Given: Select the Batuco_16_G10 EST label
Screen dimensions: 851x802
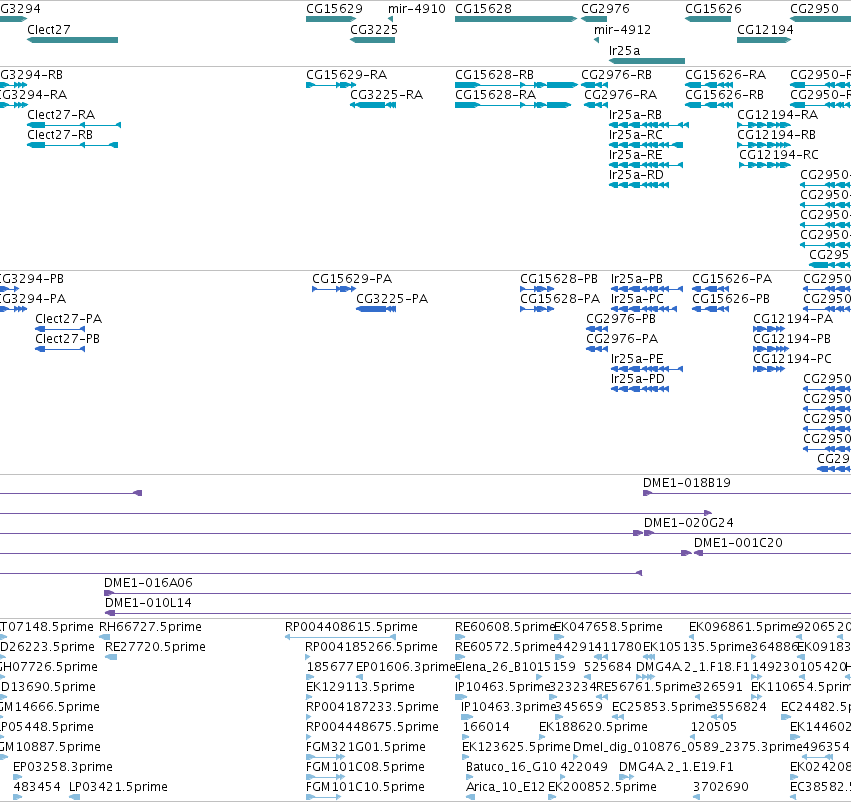Looking at the screenshot, I should [x=511, y=767].
